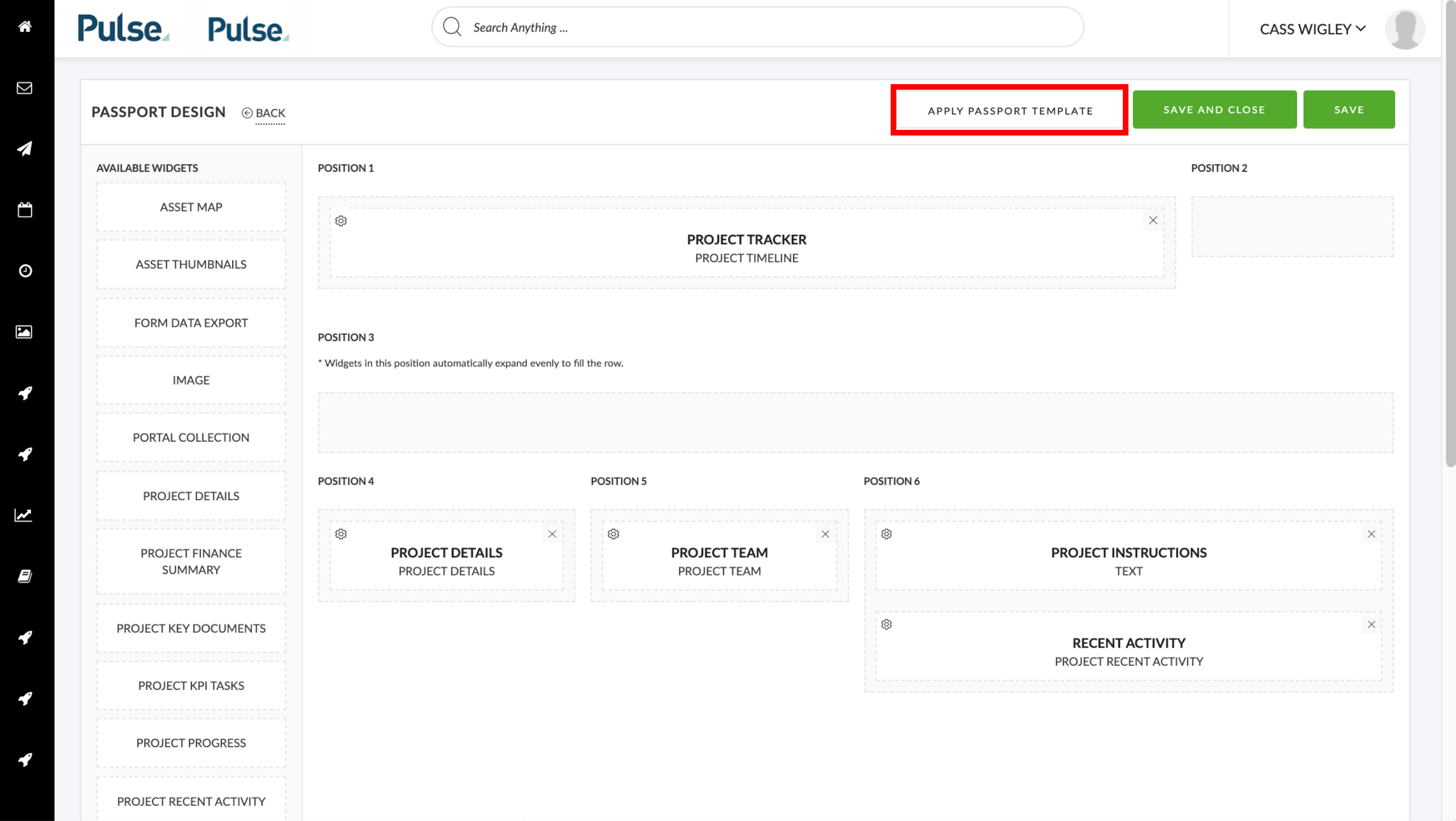Click the Position 1 label
The image size is (1456, 821).
click(345, 168)
